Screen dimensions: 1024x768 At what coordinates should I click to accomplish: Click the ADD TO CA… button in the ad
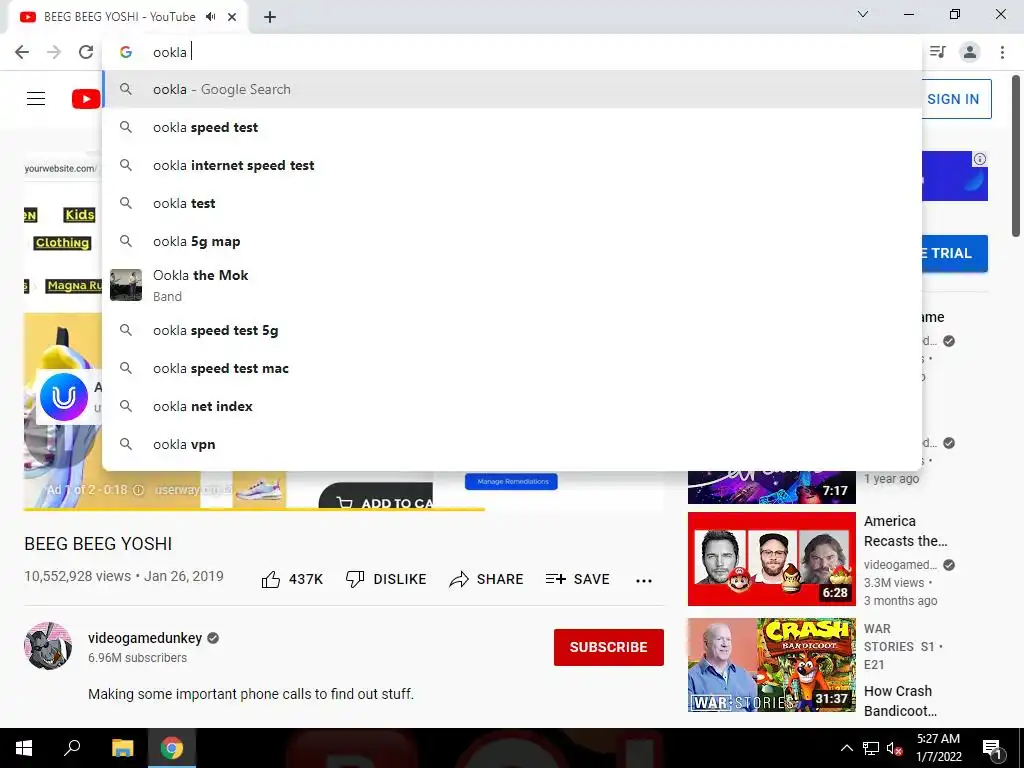click(x=376, y=498)
